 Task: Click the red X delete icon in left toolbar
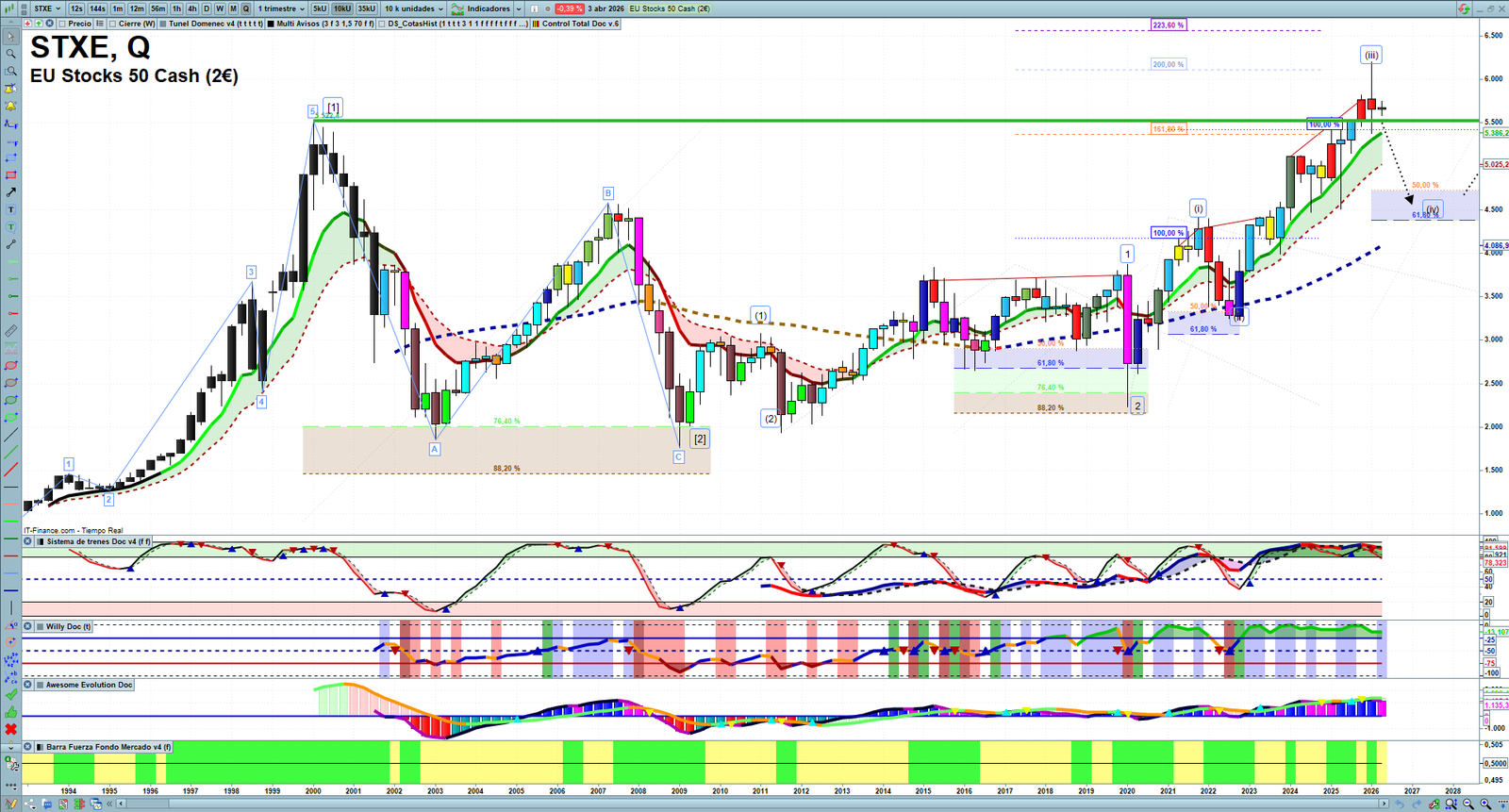tap(11, 729)
